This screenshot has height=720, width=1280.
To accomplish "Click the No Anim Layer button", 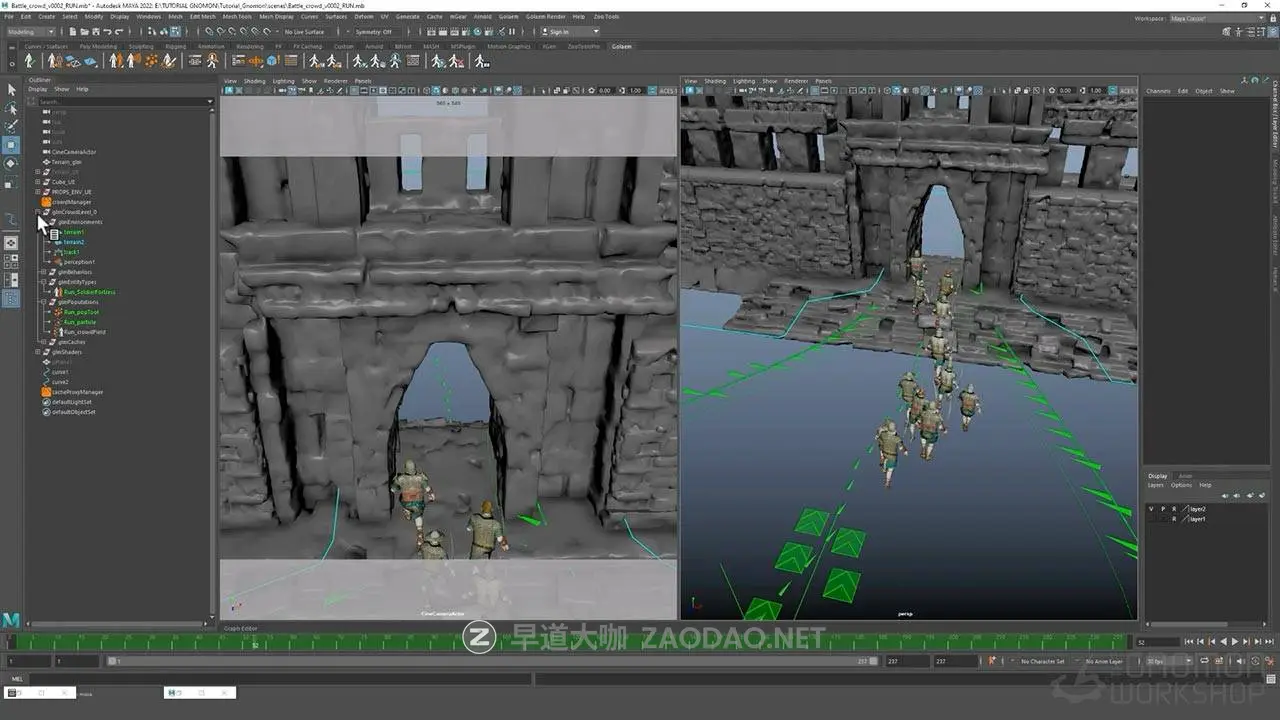I will (x=1104, y=661).
